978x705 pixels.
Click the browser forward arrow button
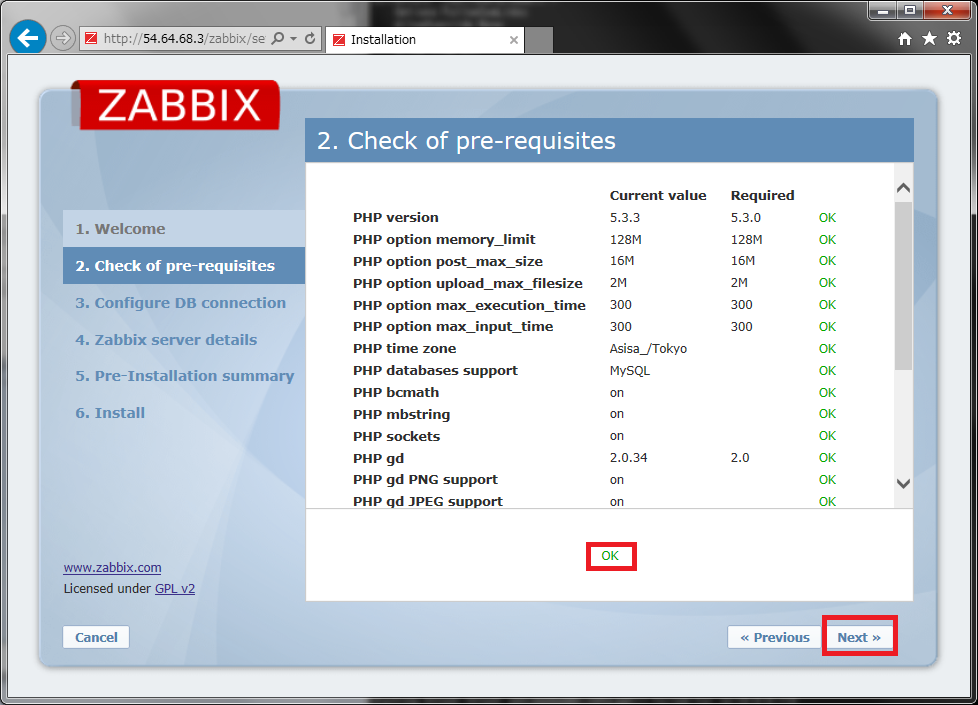(62, 39)
